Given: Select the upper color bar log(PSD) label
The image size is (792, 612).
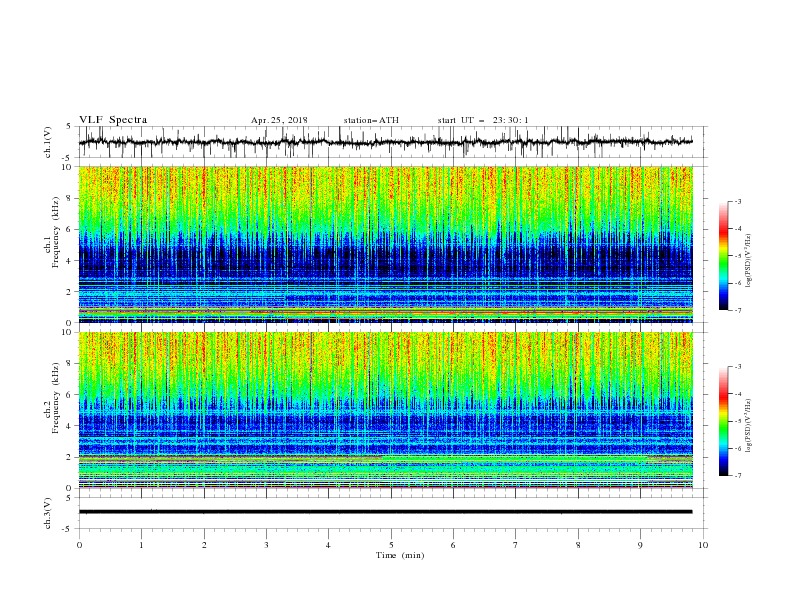Looking at the screenshot, I should [749, 261].
